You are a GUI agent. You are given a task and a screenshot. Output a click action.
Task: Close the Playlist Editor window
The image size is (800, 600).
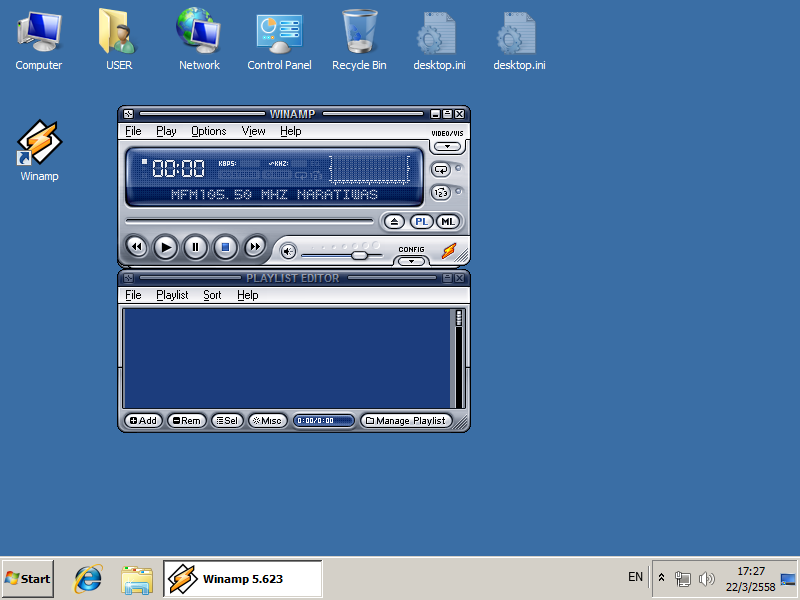(x=460, y=278)
